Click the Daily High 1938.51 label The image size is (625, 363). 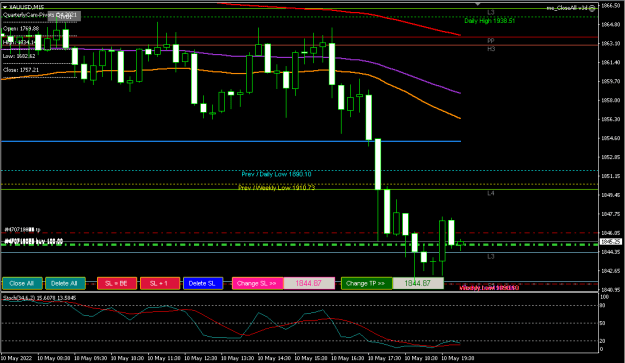click(489, 21)
